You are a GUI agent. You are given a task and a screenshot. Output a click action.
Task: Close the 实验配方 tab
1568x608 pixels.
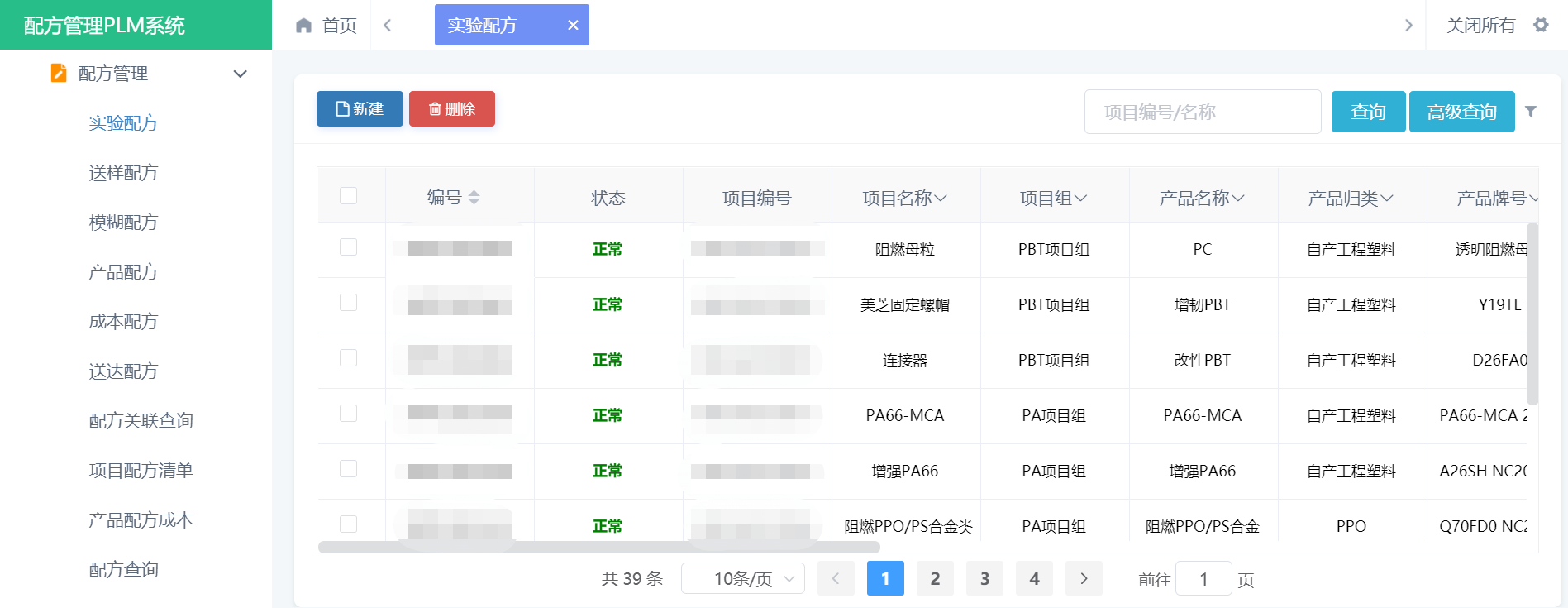573,26
